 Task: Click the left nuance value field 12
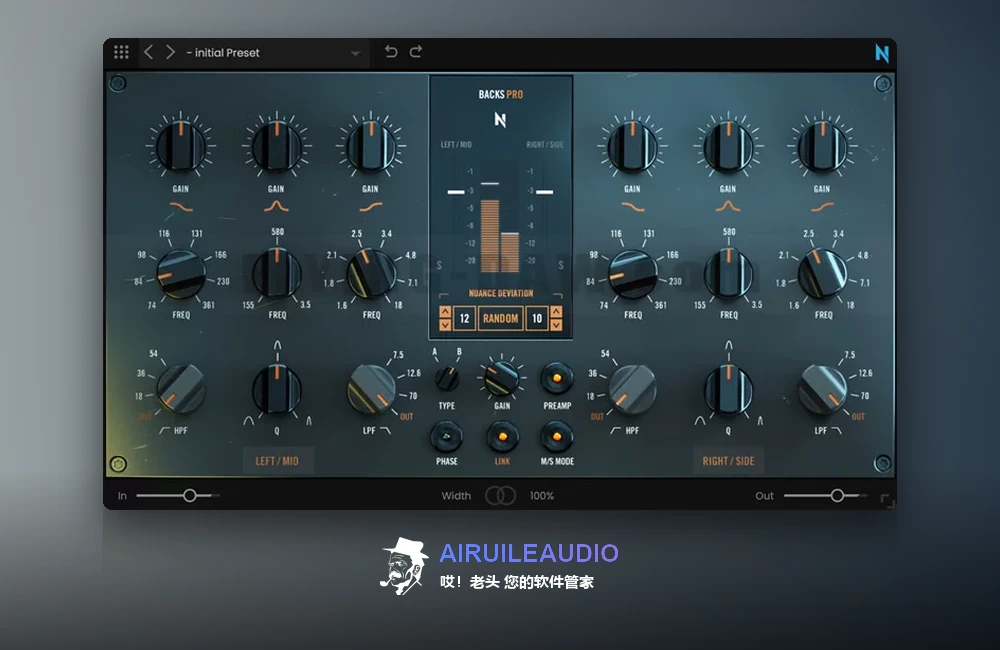tap(464, 318)
